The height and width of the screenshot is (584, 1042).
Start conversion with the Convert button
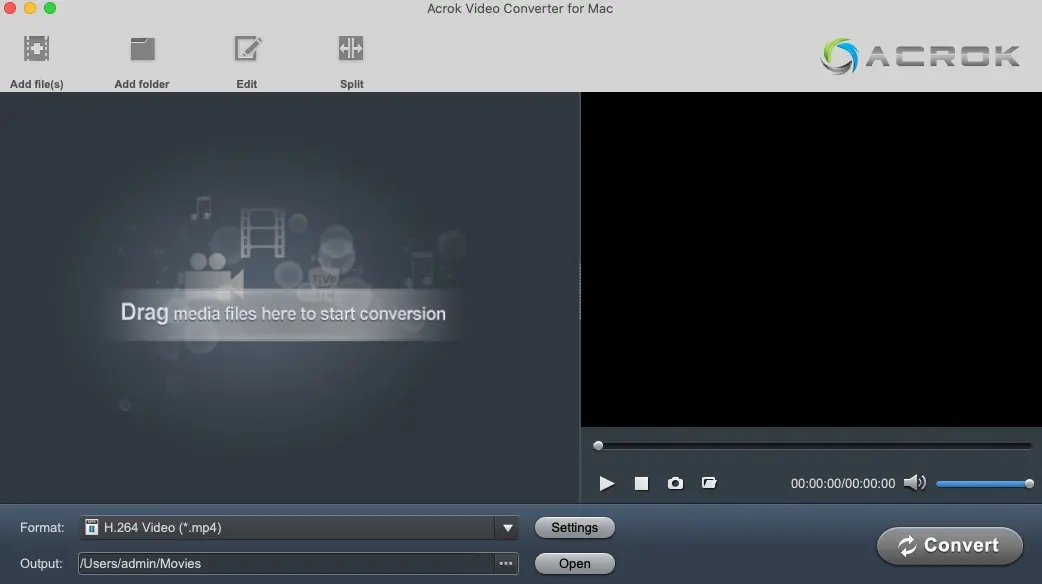pyautogui.click(x=949, y=546)
